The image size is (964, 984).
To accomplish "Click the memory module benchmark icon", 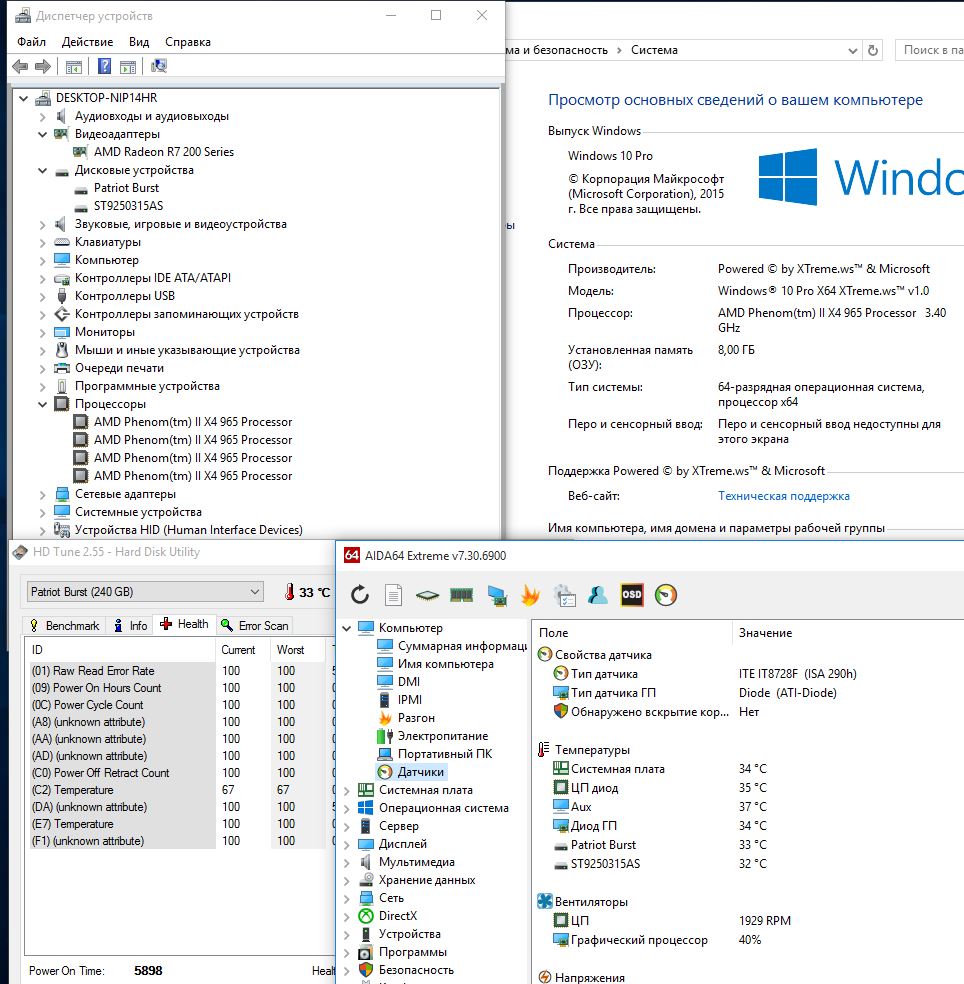I will click(461, 595).
